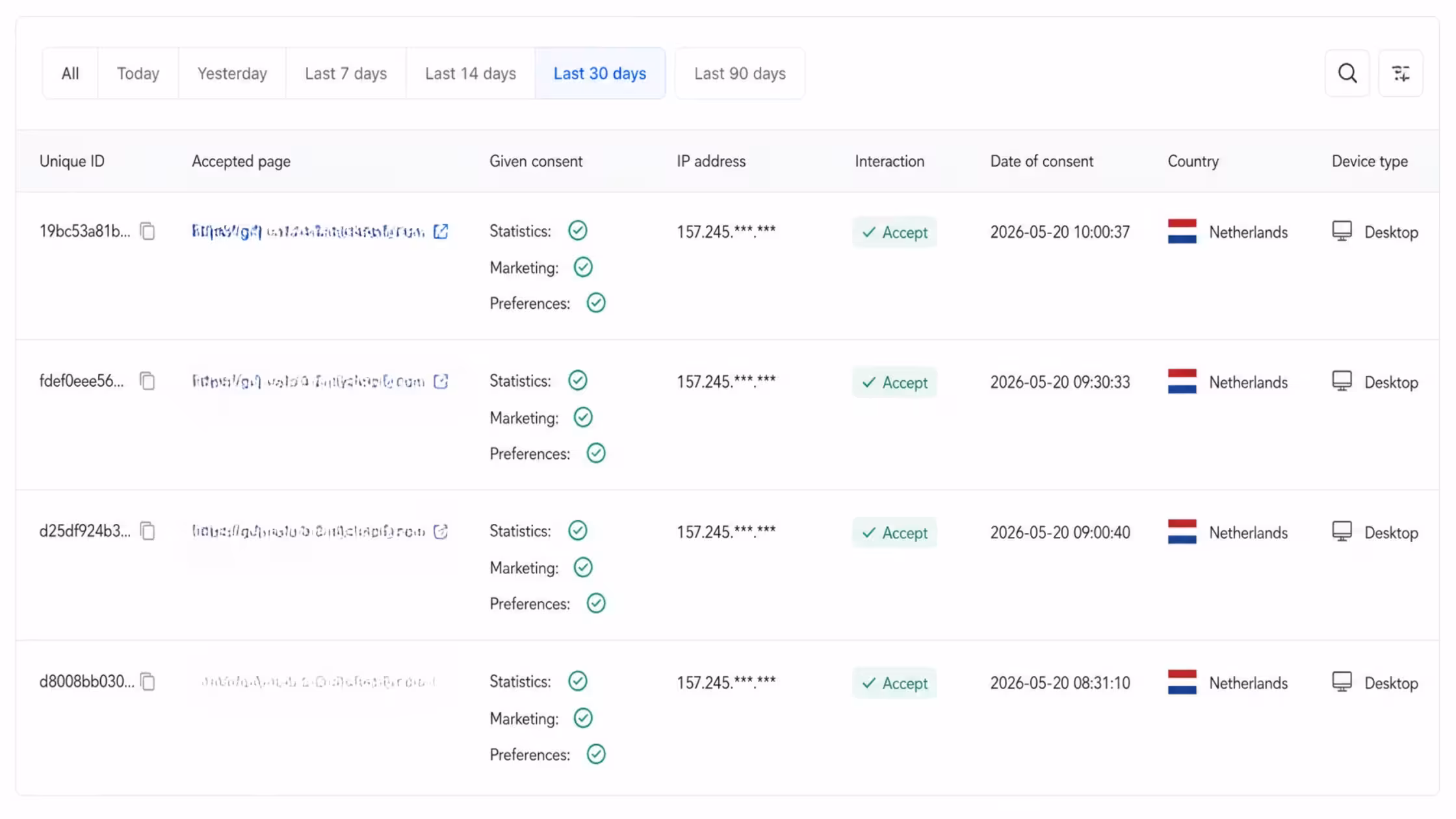Click Preferences check icon in 08:31:10 row

point(595,754)
